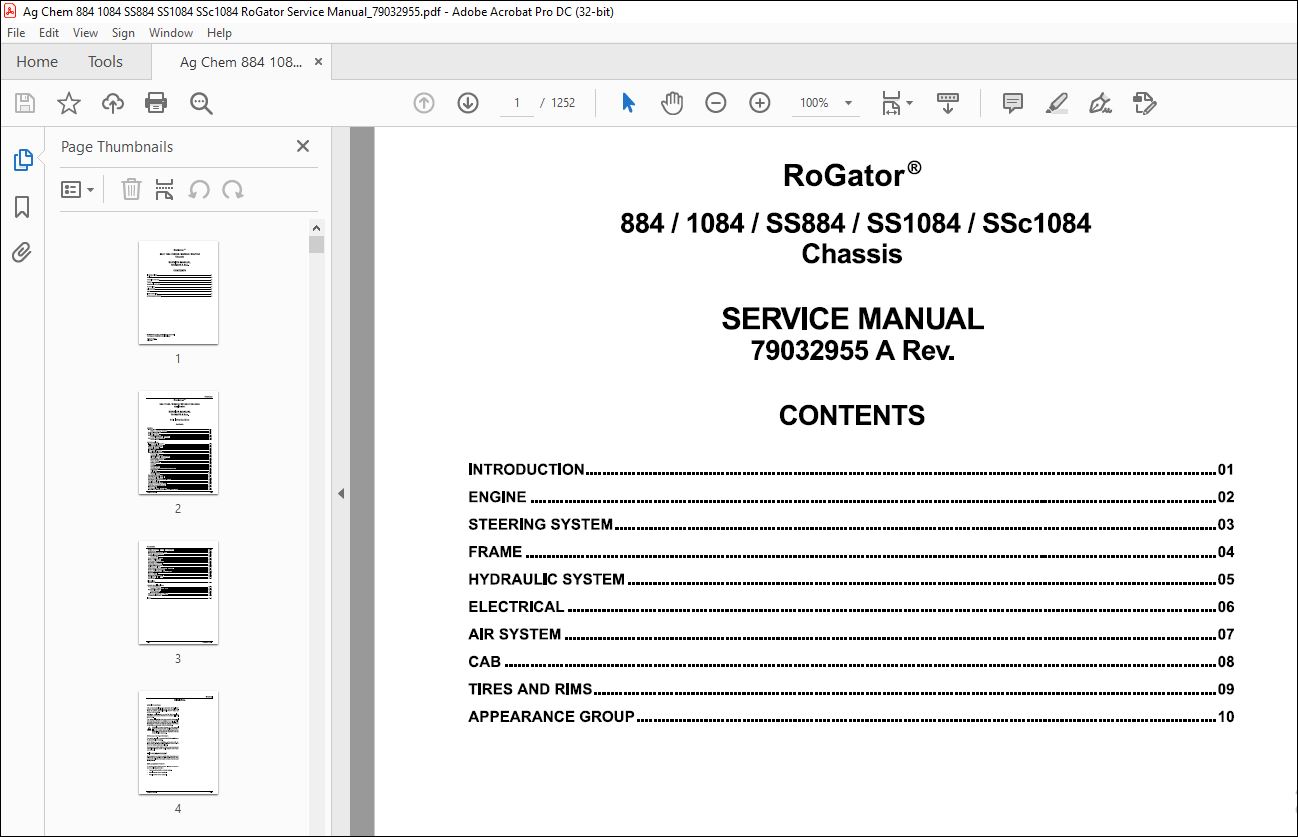This screenshot has width=1298, height=837.
Task: Select the Ag Chem 884 document tab
Action: 240,62
